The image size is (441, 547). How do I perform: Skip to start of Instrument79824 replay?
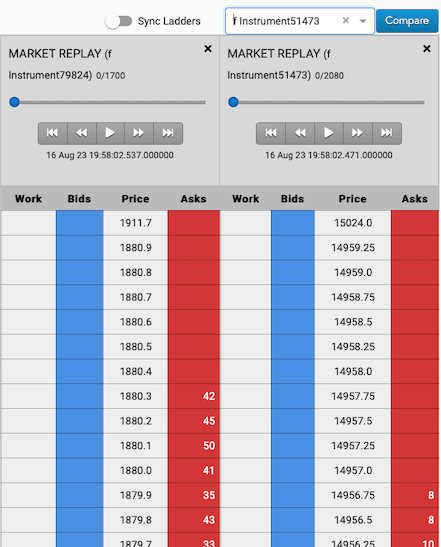coord(52,133)
